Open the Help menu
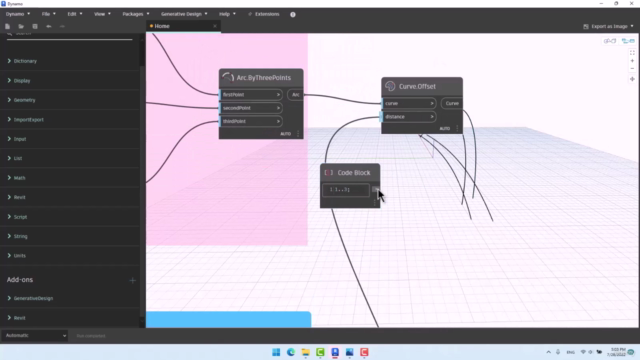Image resolution: width=640 pixels, height=360 pixels. pos(227,14)
